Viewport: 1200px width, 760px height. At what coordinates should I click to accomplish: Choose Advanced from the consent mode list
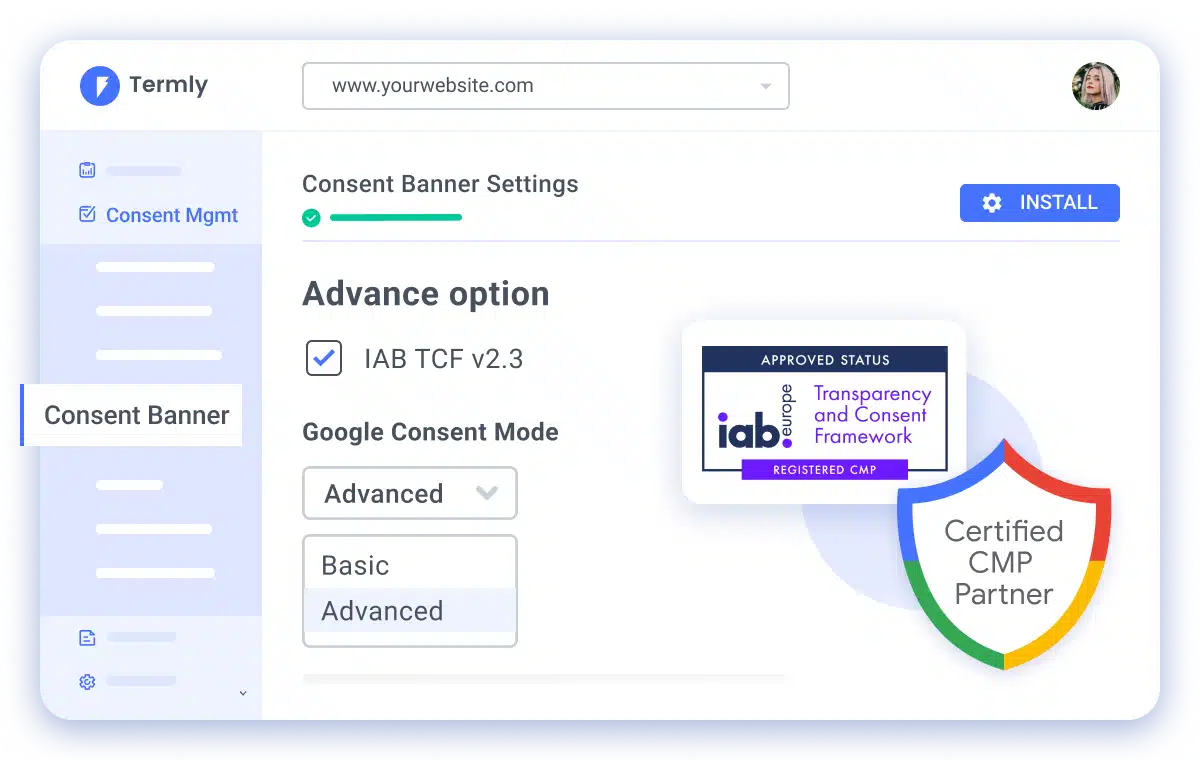coord(410,611)
